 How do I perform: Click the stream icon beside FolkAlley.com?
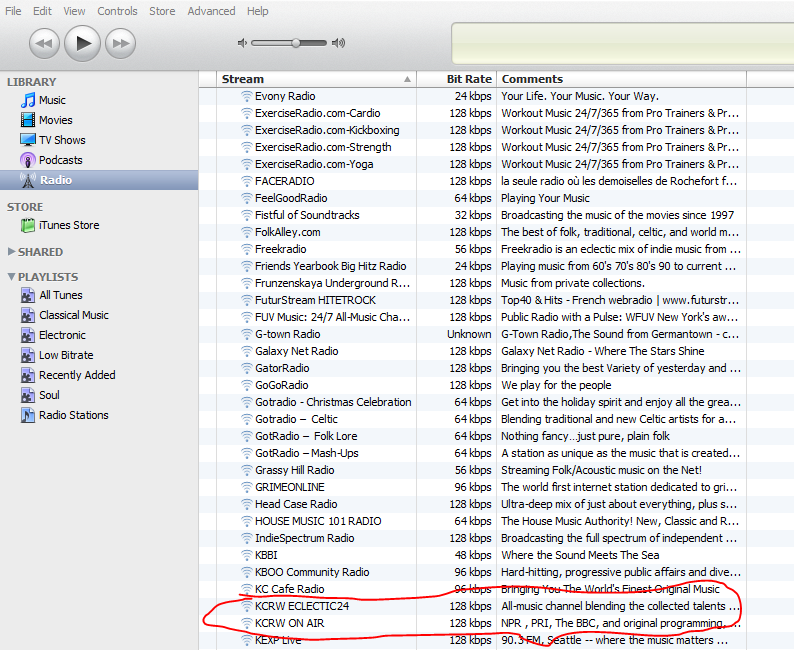(x=246, y=232)
